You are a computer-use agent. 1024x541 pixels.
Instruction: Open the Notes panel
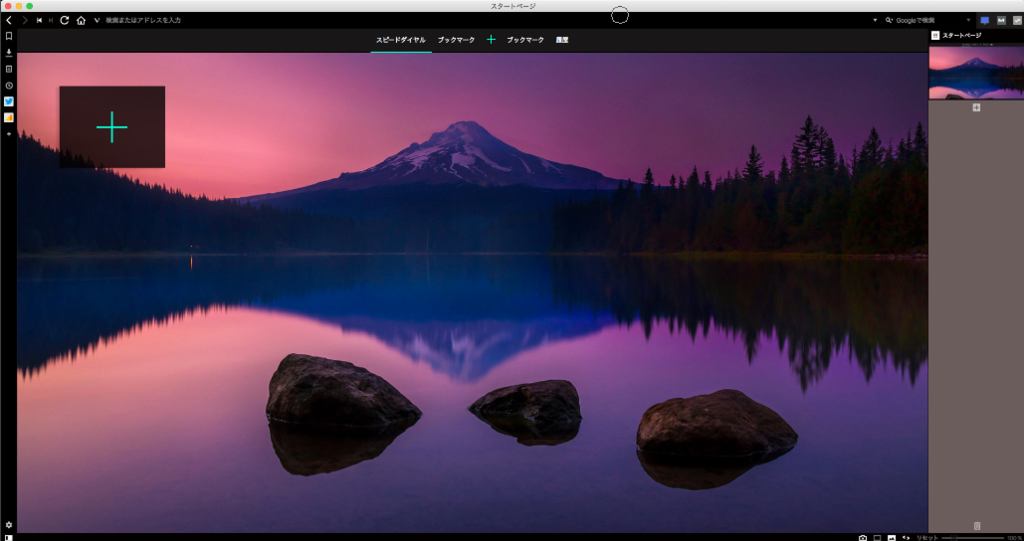click(x=8, y=69)
